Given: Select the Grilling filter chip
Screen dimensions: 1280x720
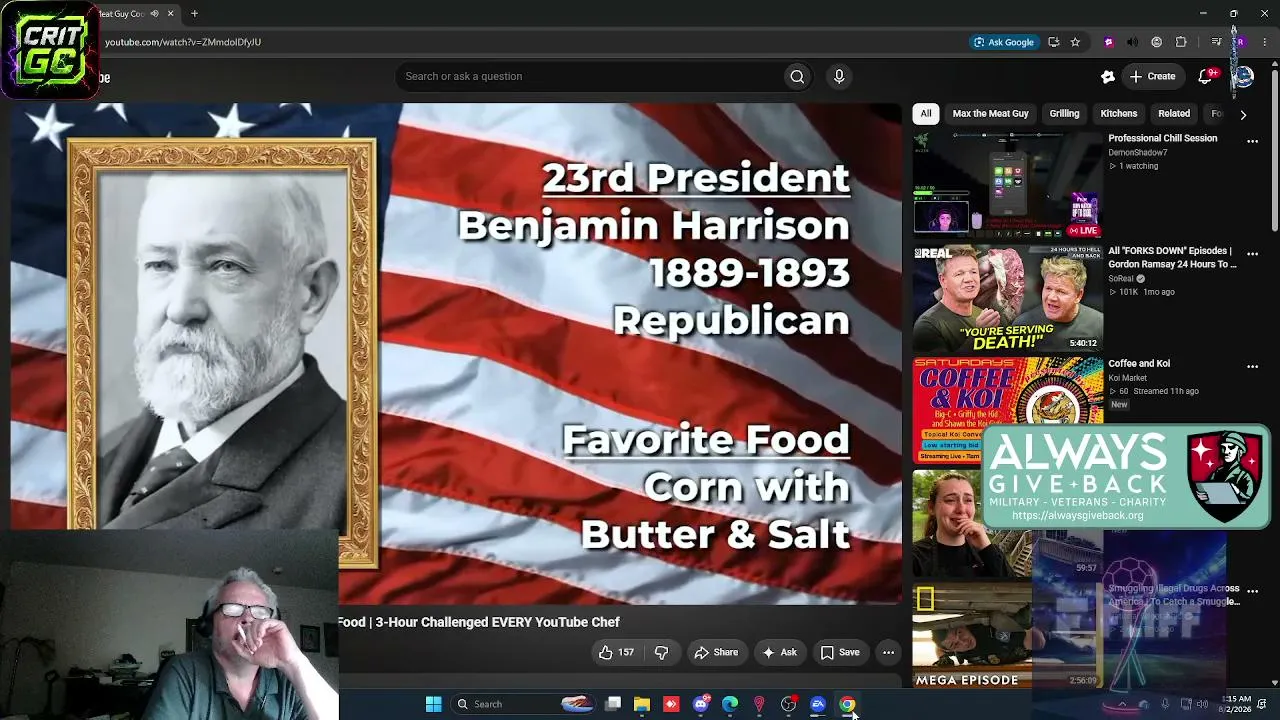Looking at the screenshot, I should click(1064, 114).
